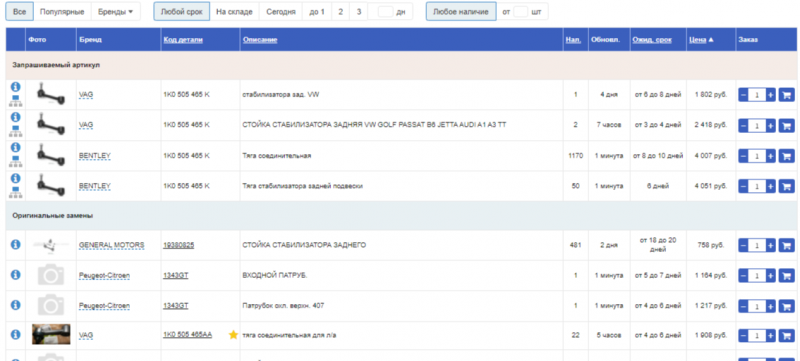Sort table by Ожид. срок column

652,40
